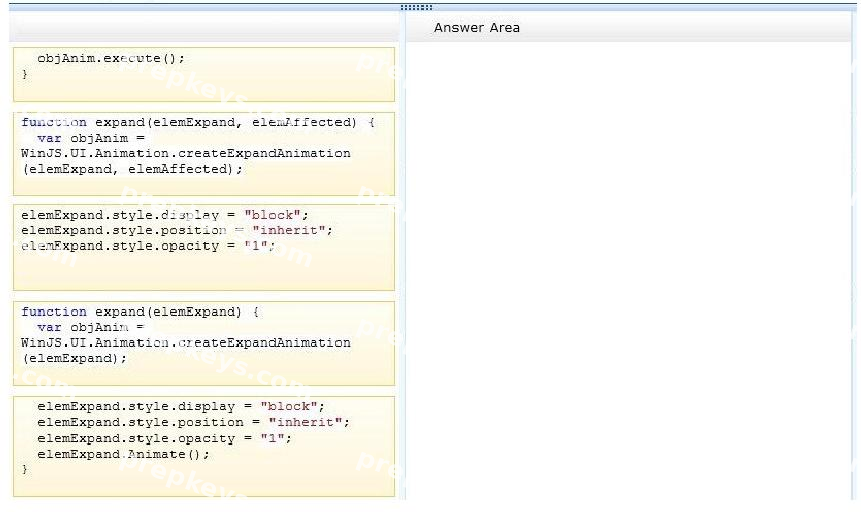This screenshot has width=861, height=512.
Task: Select the expand(elemExpand, elemAffected) function block
Action: 204,154
